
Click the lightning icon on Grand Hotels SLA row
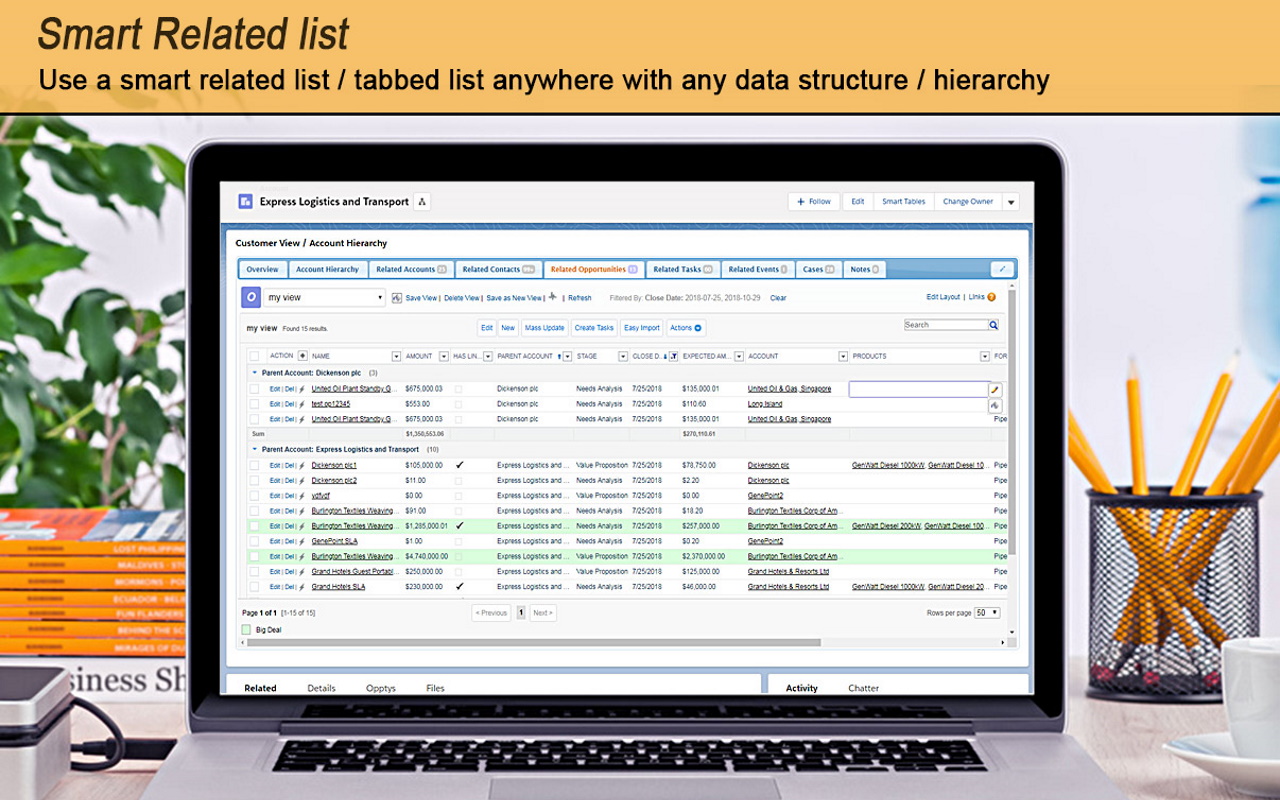(302, 587)
